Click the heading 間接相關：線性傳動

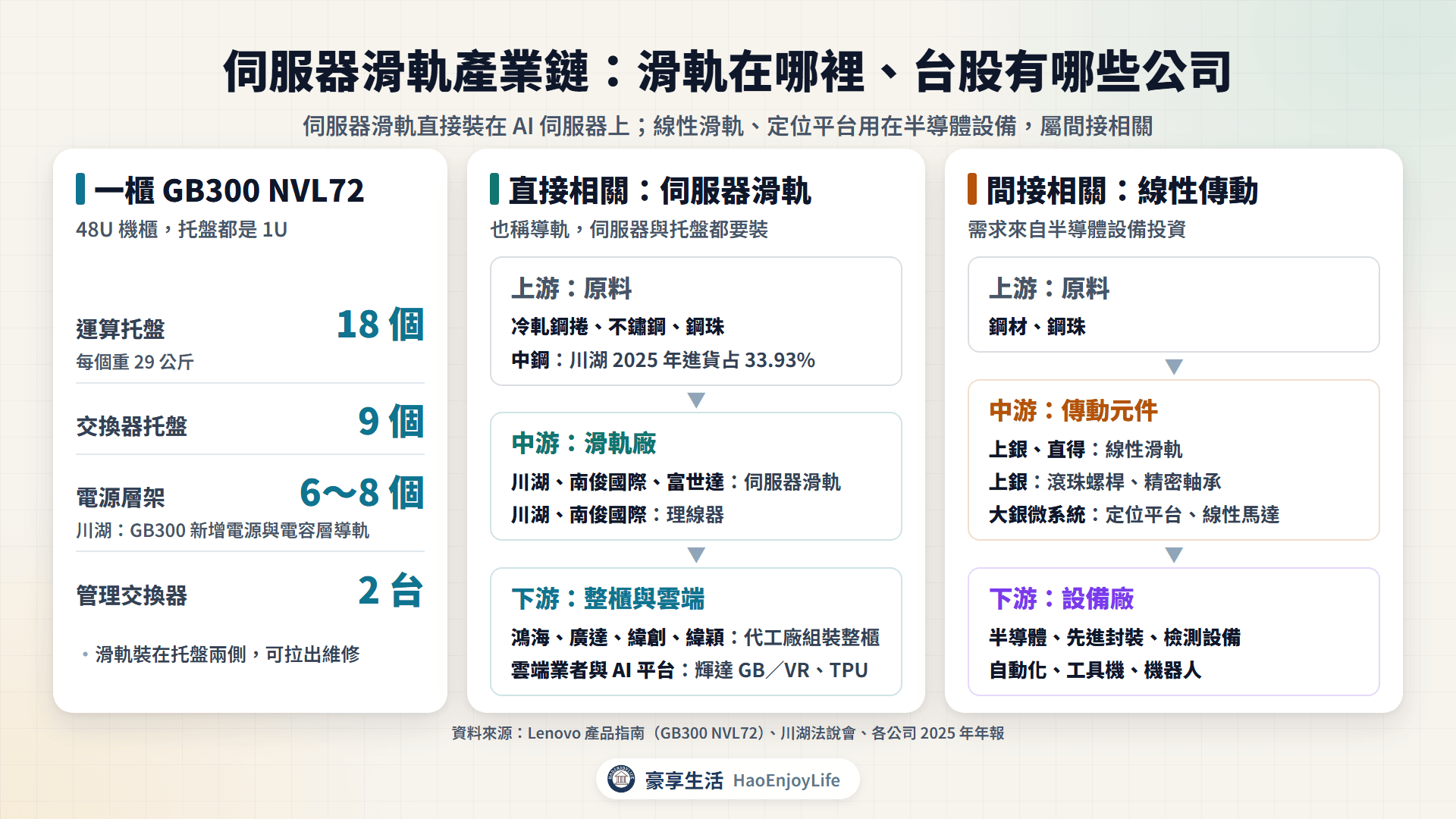click(1122, 190)
